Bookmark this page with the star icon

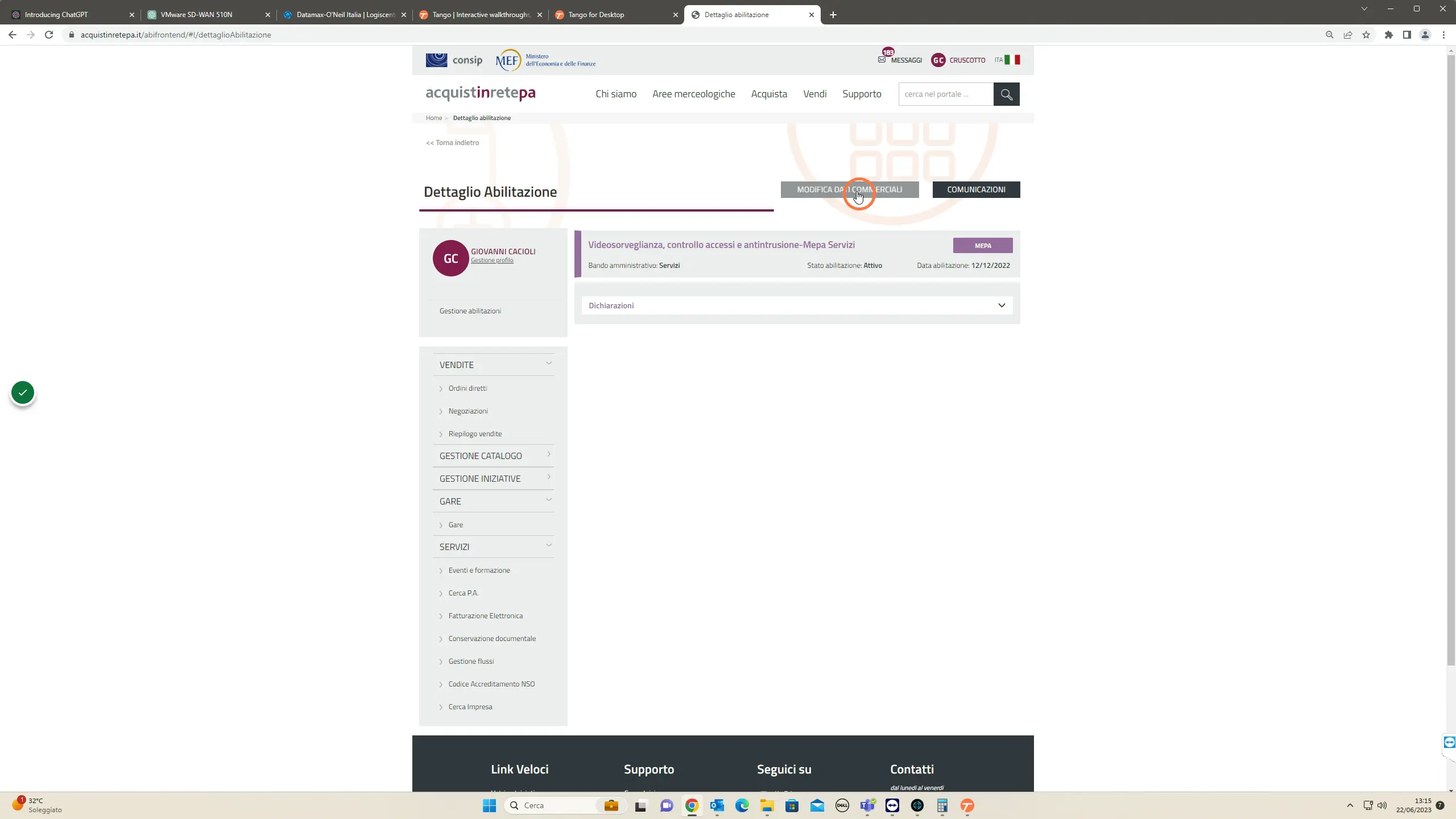pos(1366,35)
